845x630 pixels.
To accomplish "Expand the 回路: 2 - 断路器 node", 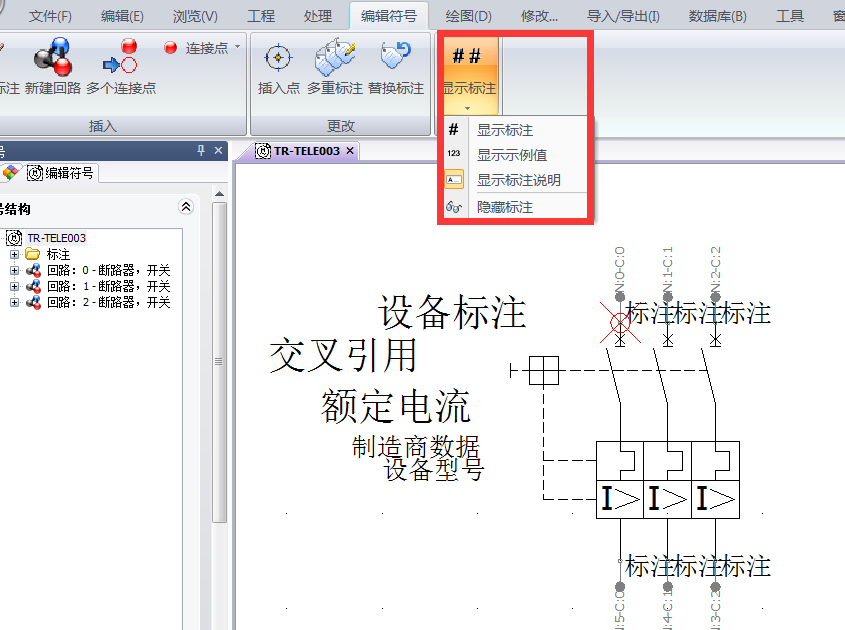I will 14,302.
